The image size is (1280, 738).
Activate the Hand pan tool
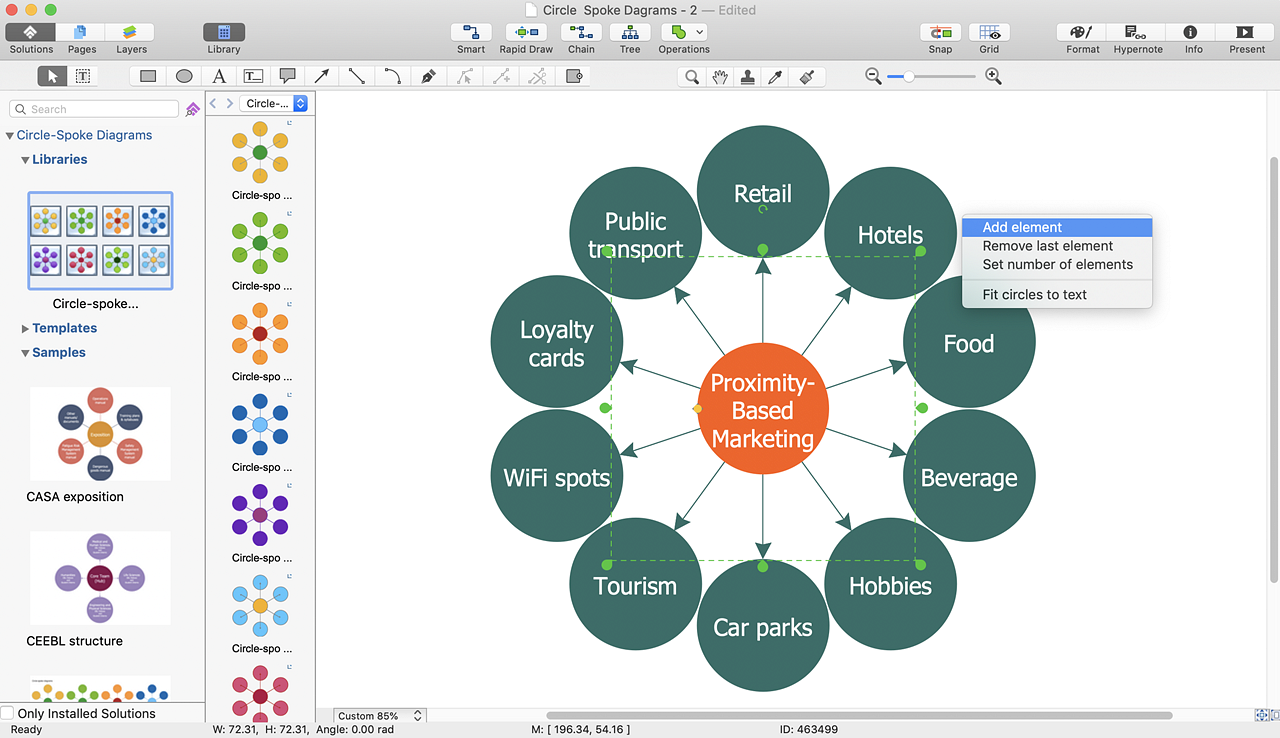719,76
